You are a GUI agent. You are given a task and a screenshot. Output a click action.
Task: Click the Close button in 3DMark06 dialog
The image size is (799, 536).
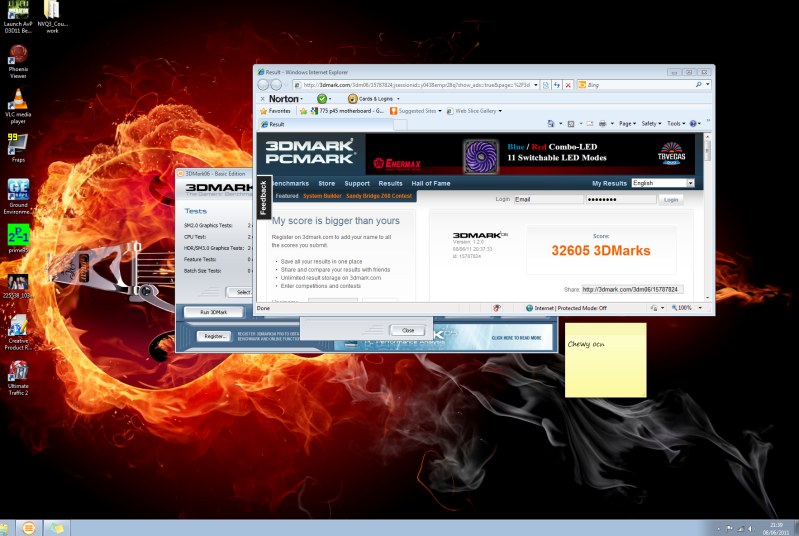(408, 330)
